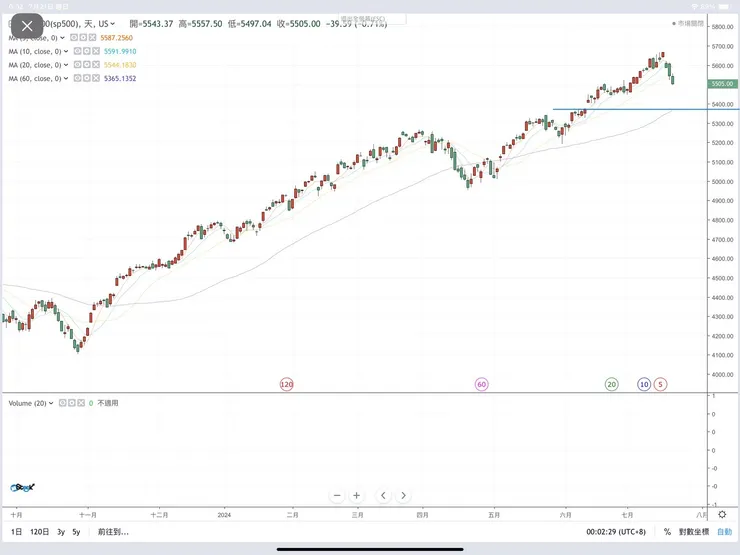Image resolution: width=740 pixels, height=555 pixels.
Task: Click the MA value 5587.2560
Action: [116, 38]
